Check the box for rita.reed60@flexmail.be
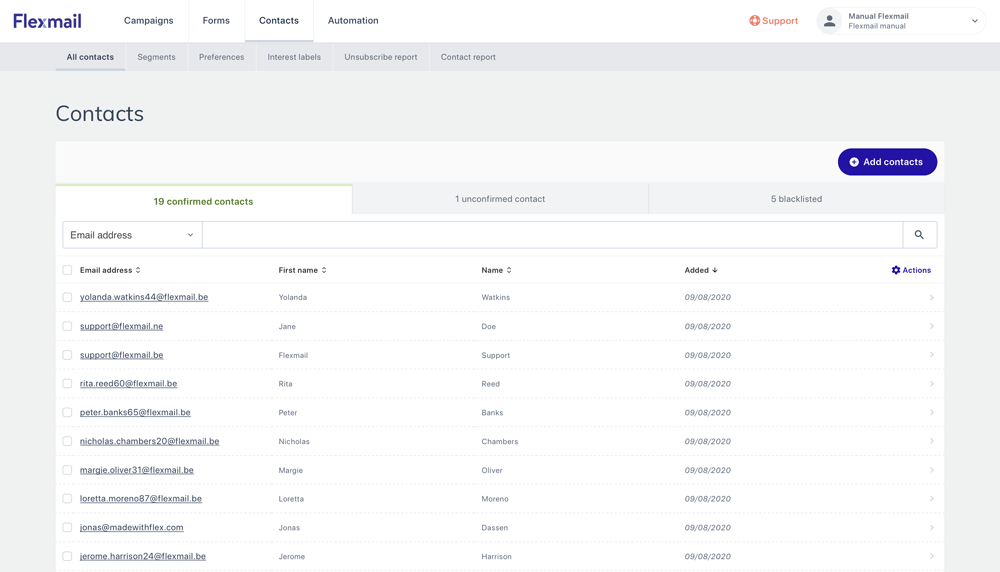This screenshot has height=572, width=1000. tap(67, 384)
